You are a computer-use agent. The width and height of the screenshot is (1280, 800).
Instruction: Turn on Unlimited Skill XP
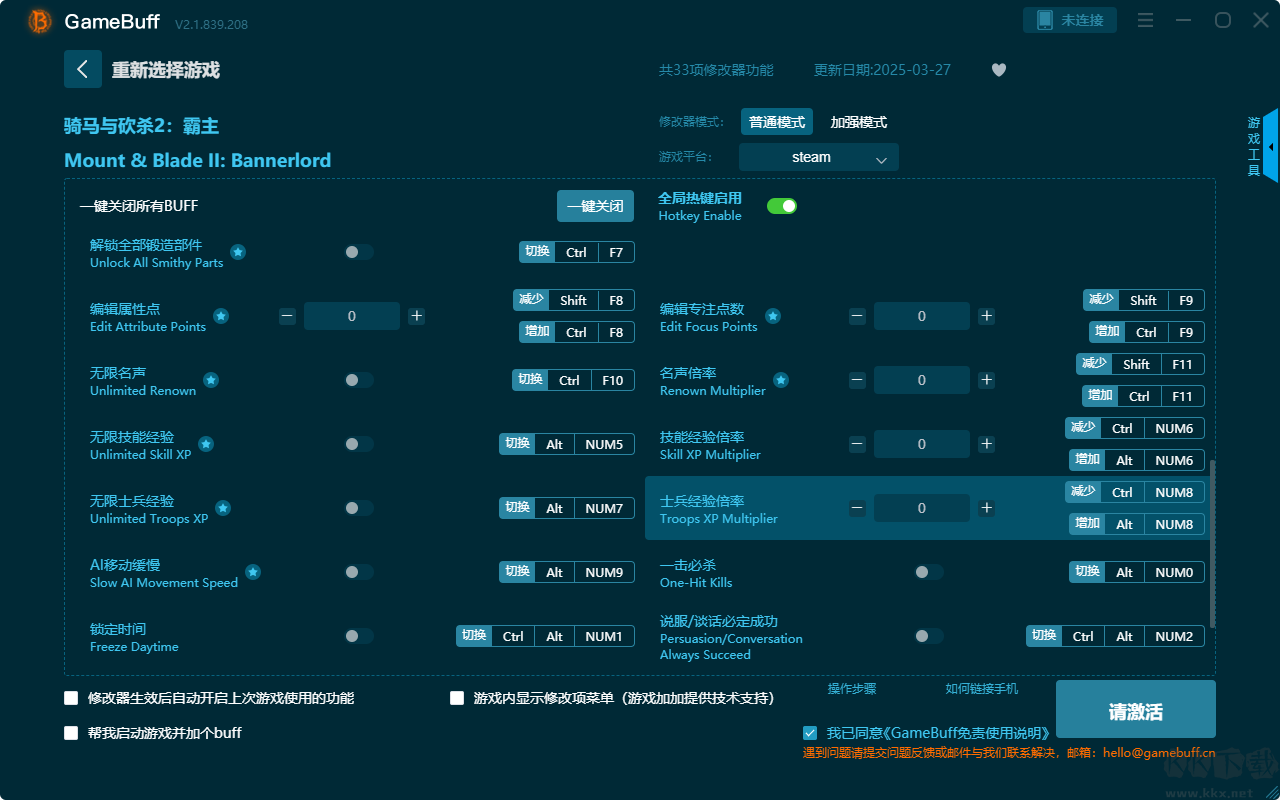(359, 444)
